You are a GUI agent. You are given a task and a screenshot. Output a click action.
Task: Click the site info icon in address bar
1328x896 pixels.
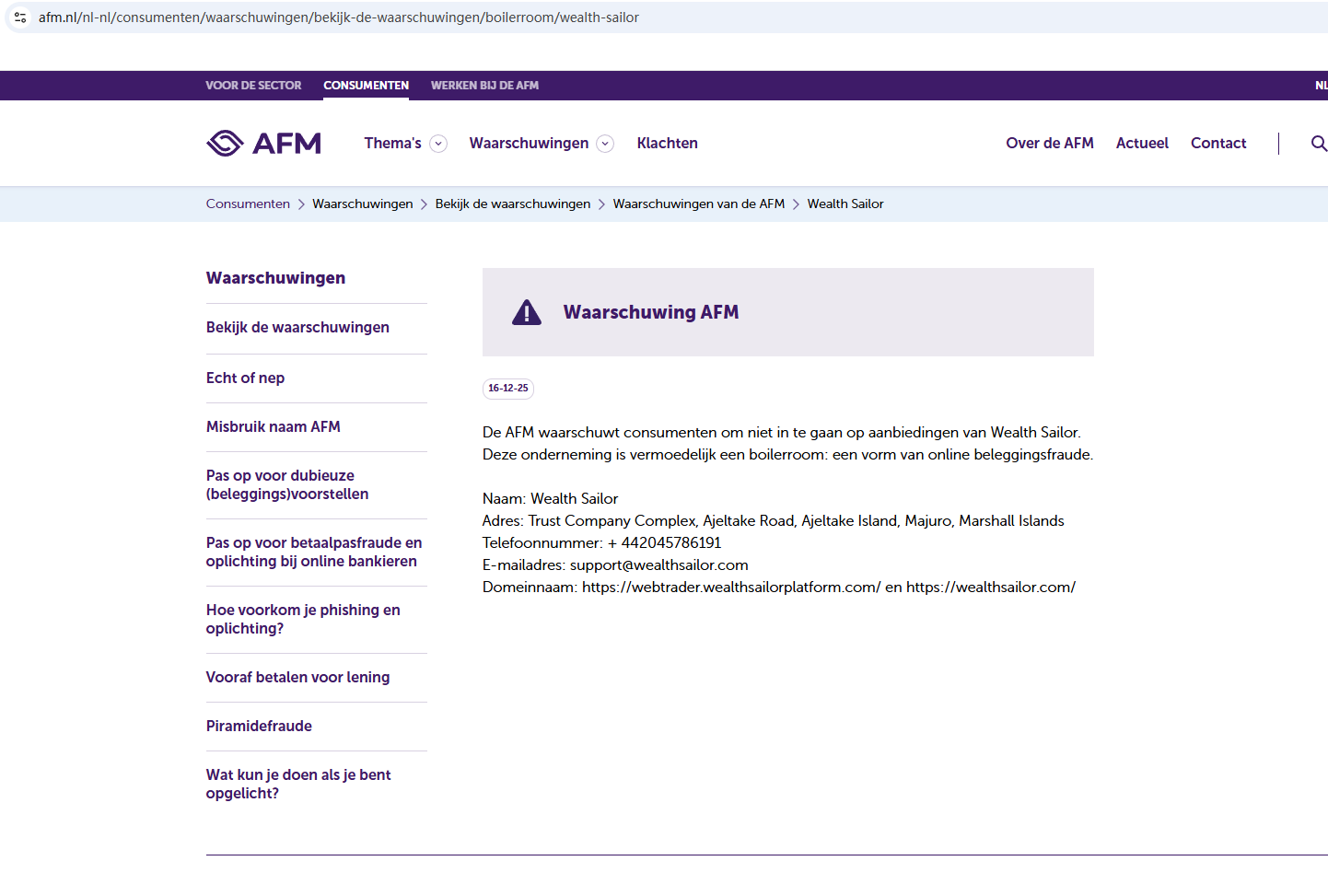pyautogui.click(x=20, y=17)
